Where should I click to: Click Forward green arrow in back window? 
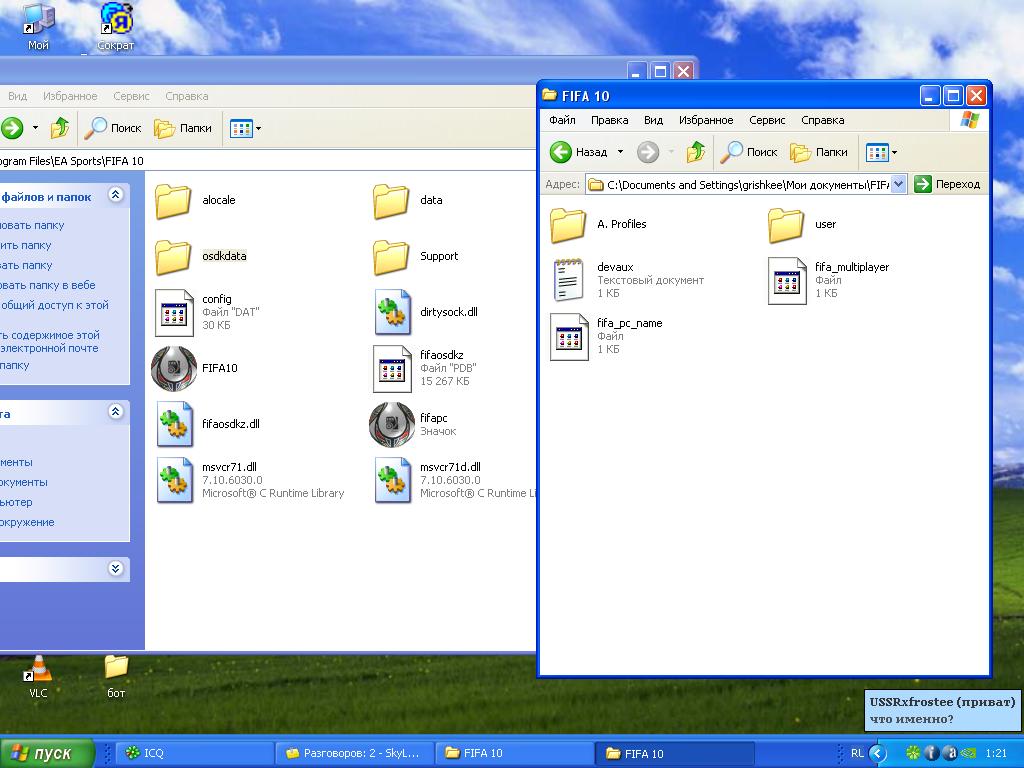pyautogui.click(x=12, y=128)
